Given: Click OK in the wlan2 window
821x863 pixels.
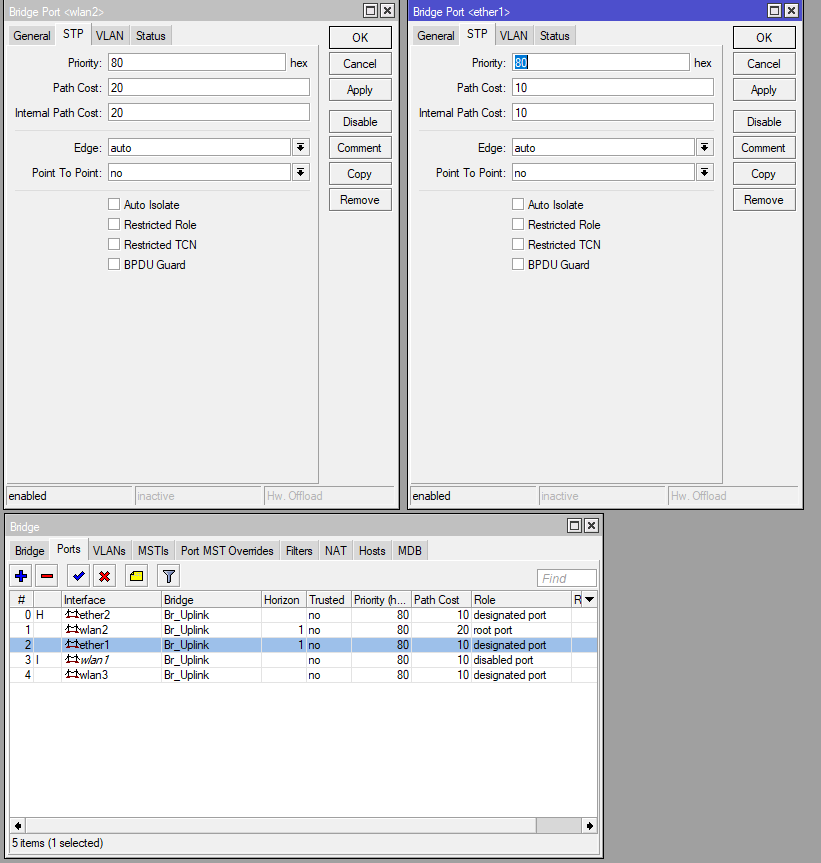Looking at the screenshot, I should (360, 37).
